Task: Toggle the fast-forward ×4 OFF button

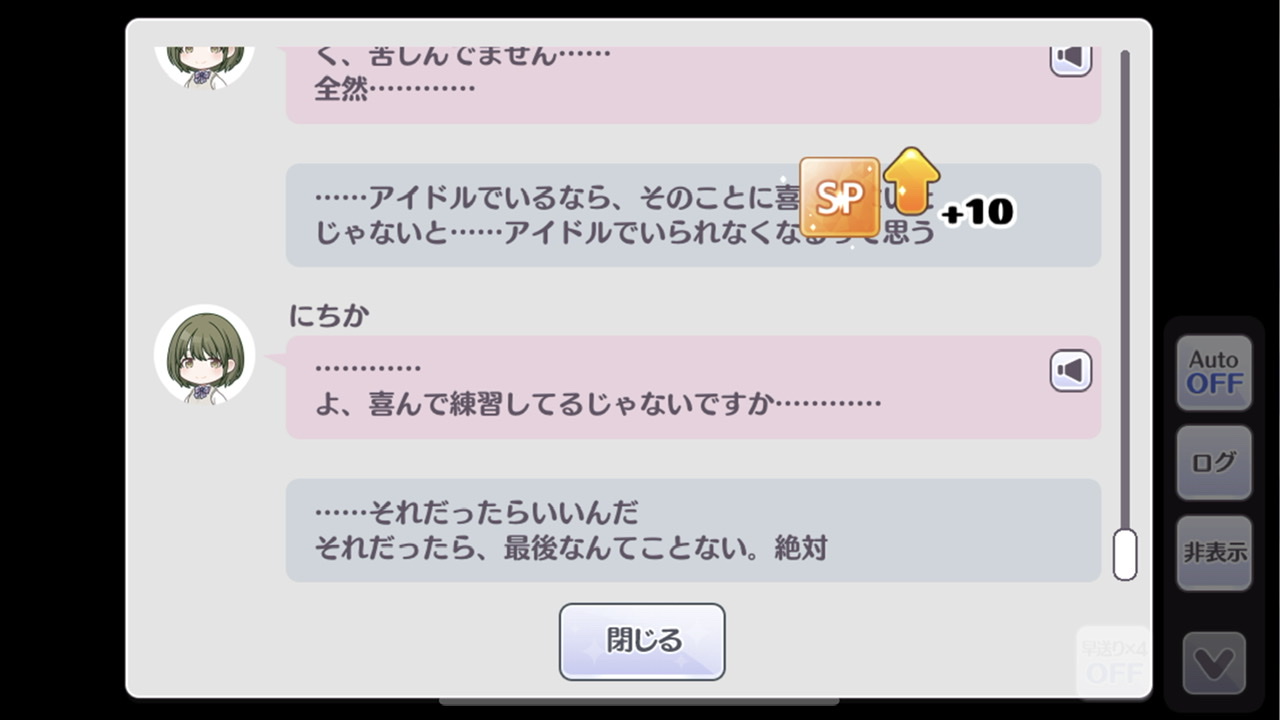Action: 1113,662
